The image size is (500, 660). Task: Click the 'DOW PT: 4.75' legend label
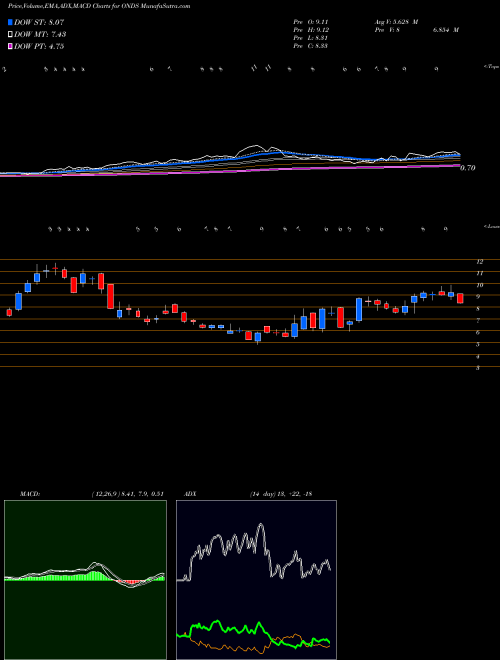(x=39, y=47)
